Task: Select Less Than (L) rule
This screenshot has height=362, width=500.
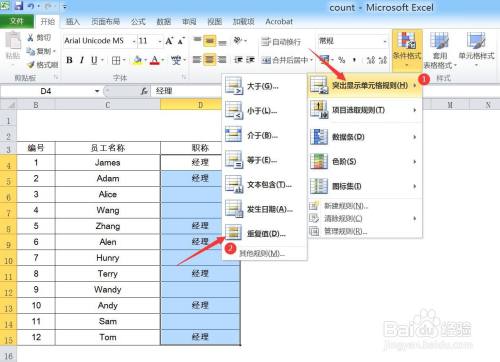Action: click(264, 111)
